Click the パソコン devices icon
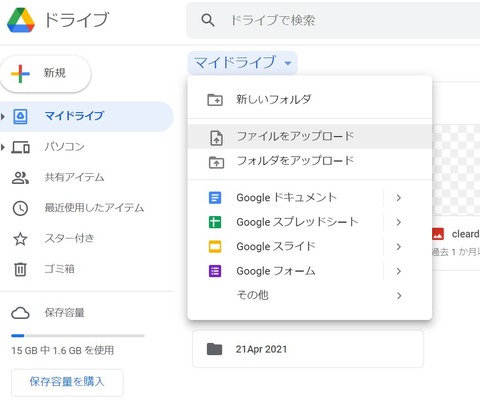The height and width of the screenshot is (402, 480). [x=21, y=147]
